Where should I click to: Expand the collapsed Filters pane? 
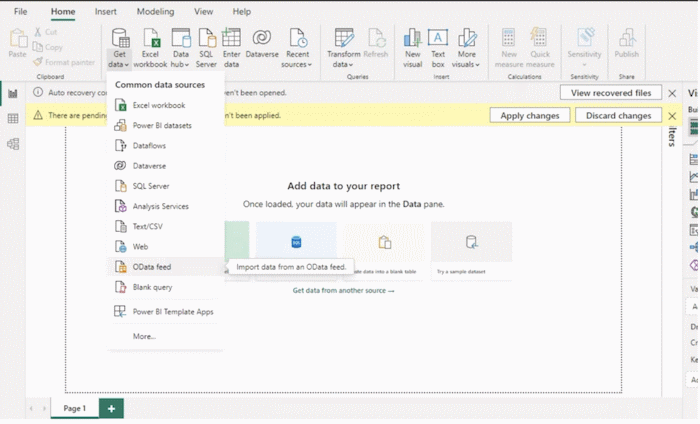(672, 136)
